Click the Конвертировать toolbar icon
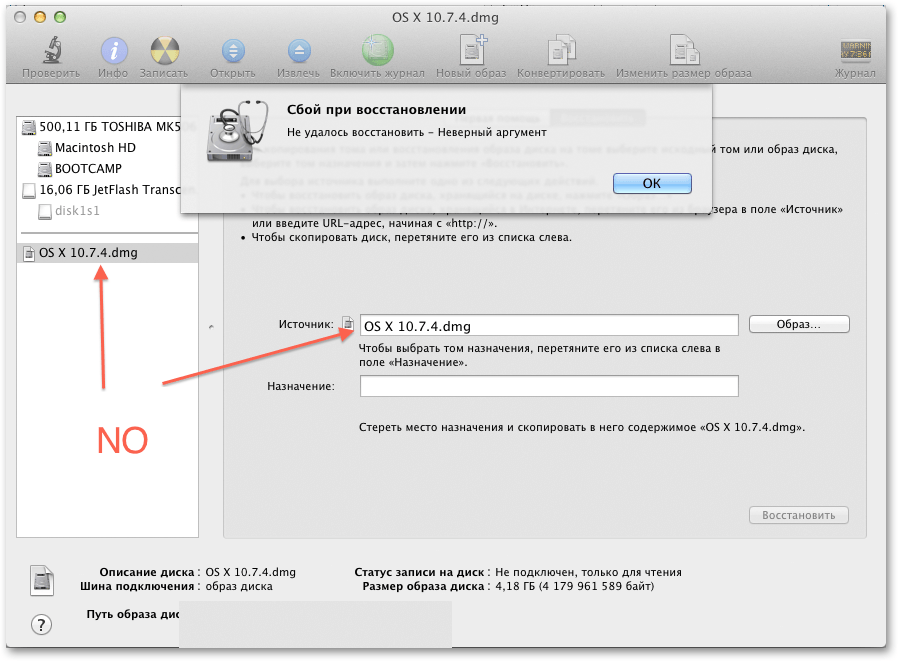This screenshot has height=661, width=898. (561, 50)
